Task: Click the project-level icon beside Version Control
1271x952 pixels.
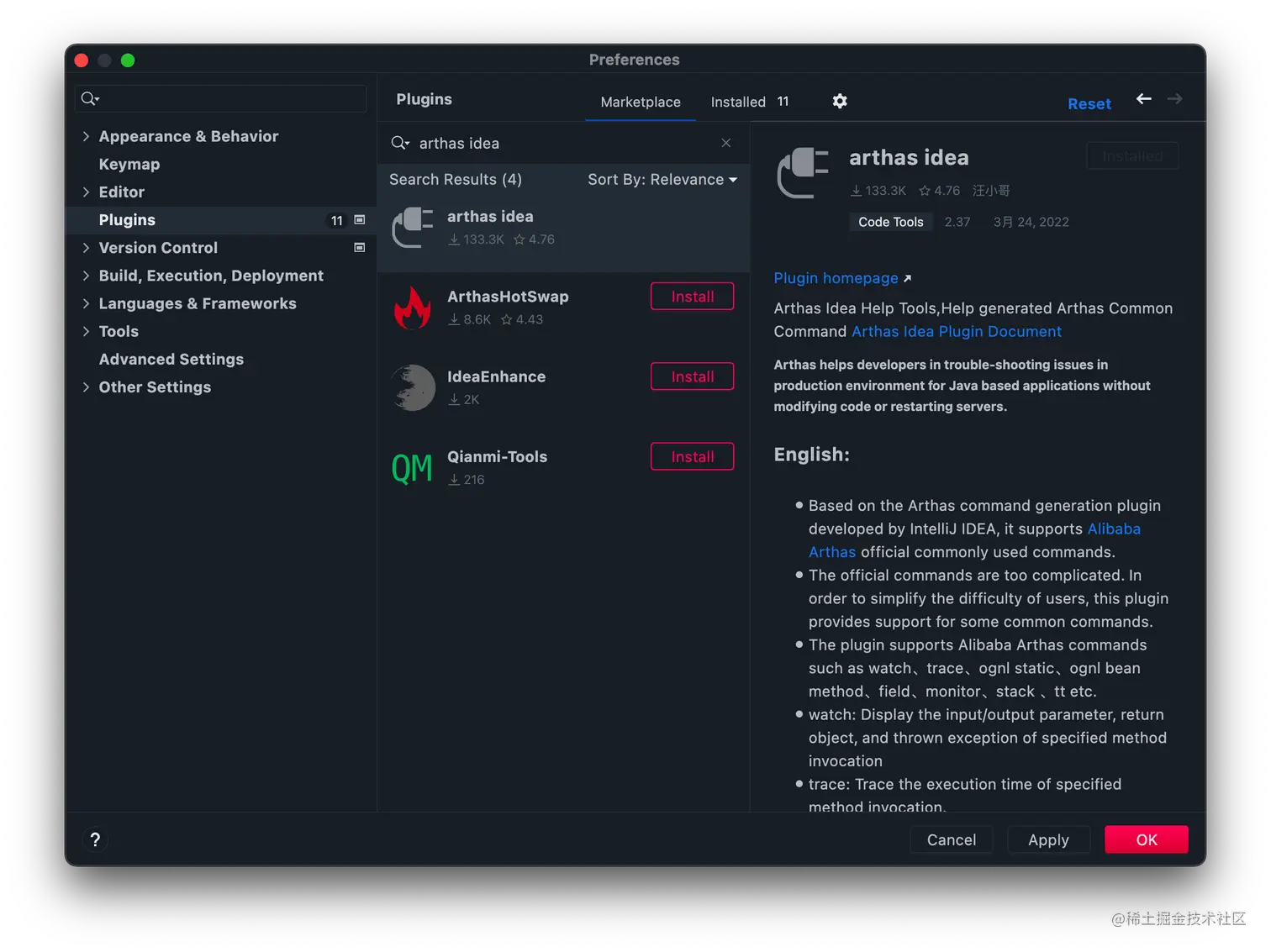Action: click(360, 248)
